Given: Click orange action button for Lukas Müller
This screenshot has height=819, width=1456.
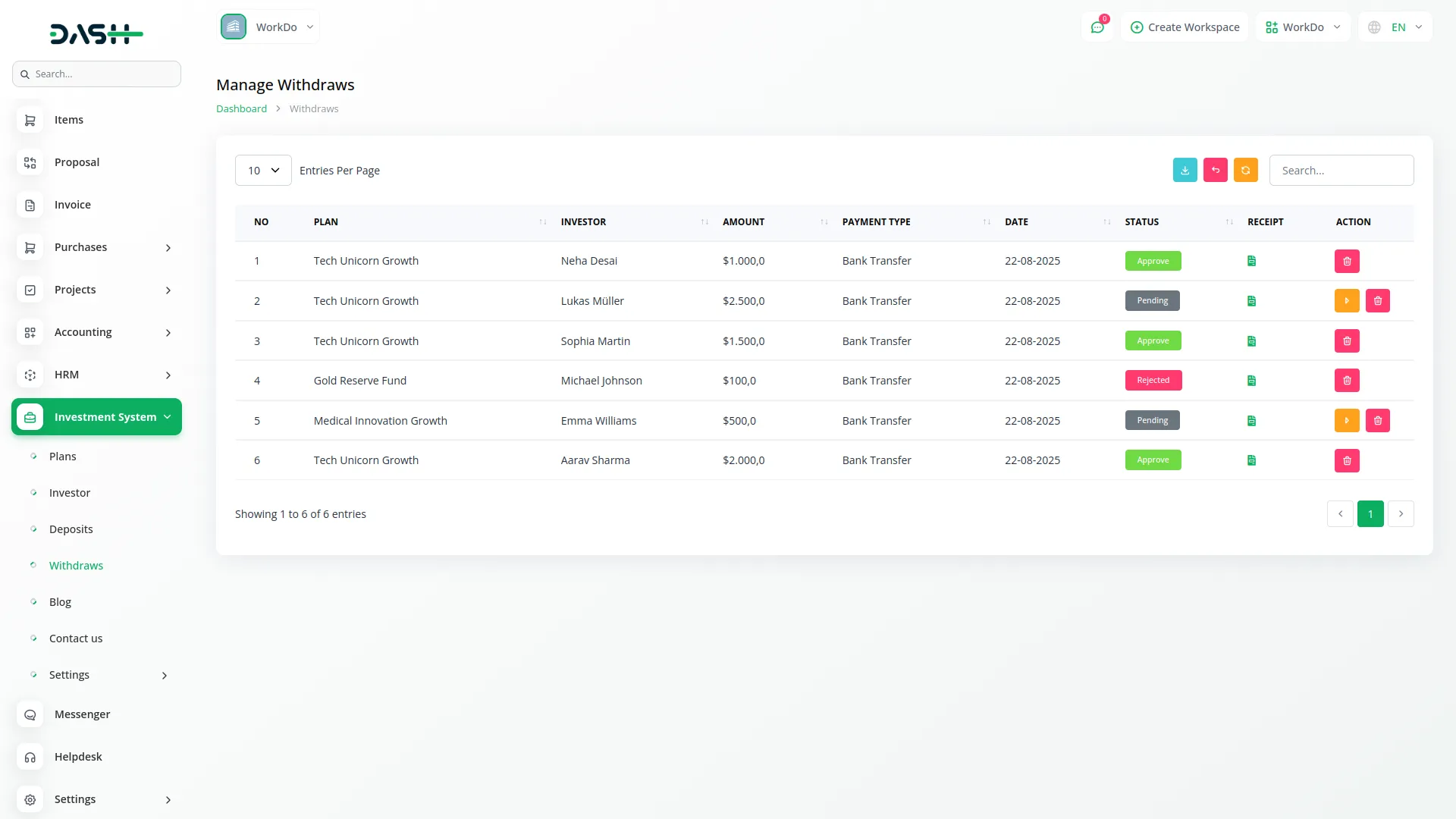Looking at the screenshot, I should [1347, 301].
